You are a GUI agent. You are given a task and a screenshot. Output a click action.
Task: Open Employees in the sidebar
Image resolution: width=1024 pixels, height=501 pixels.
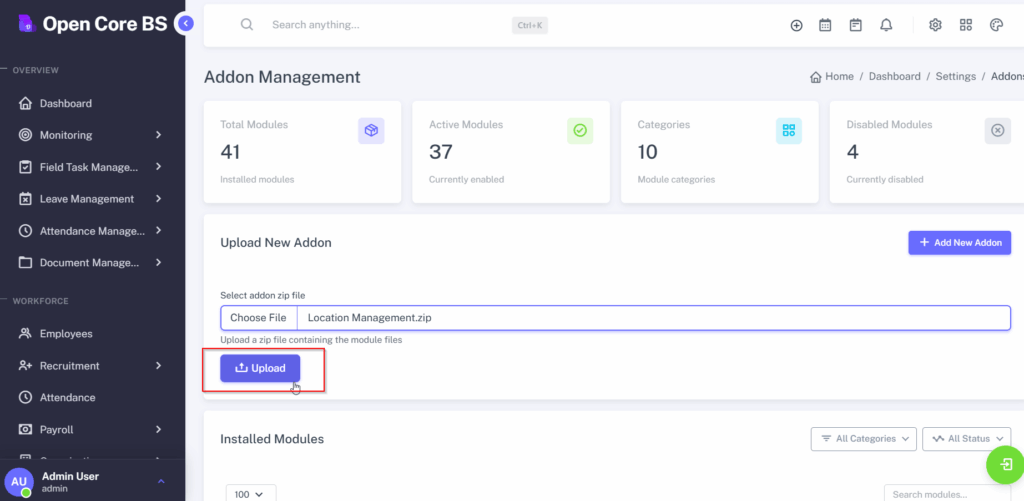click(66, 334)
